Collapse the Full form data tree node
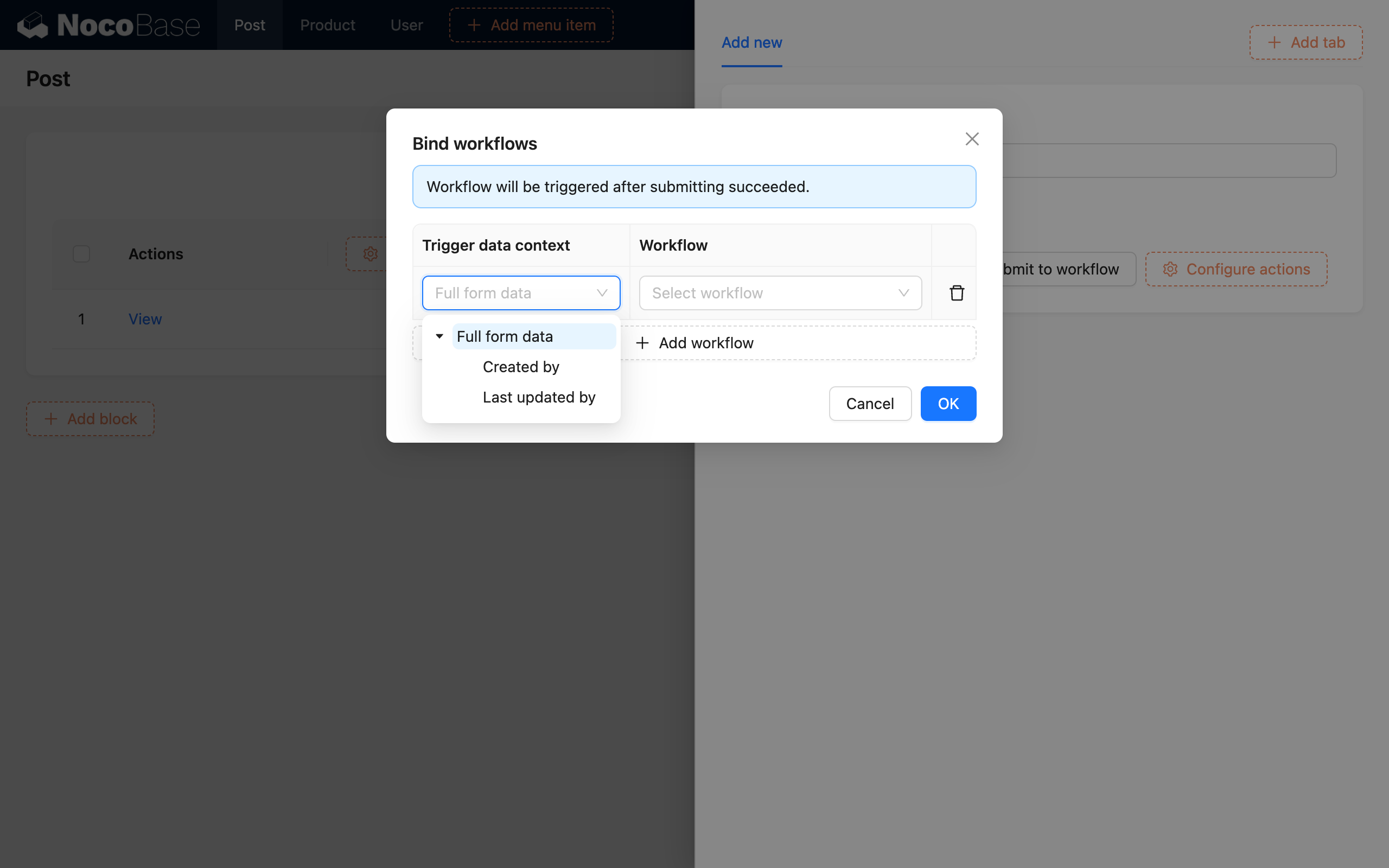Image resolution: width=1389 pixels, height=868 pixels. coord(439,336)
